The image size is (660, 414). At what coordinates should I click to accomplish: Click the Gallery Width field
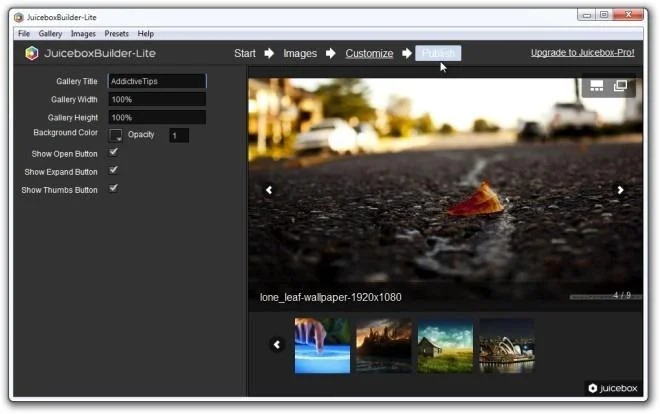tap(157, 99)
